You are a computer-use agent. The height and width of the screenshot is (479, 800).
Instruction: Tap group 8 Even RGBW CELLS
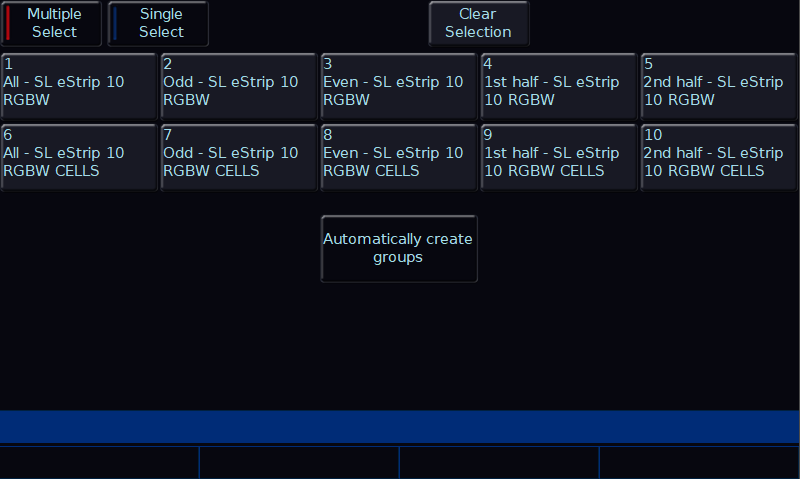[x=398, y=157]
